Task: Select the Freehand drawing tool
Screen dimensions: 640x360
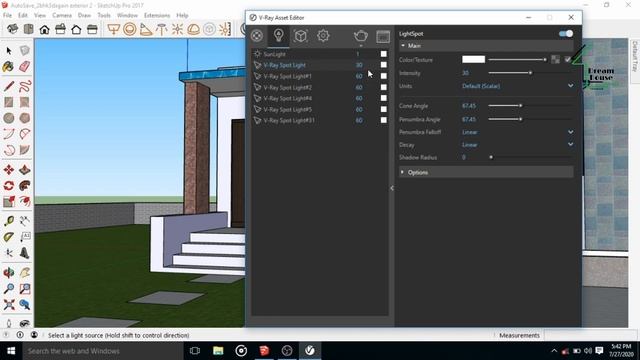Action: (24, 86)
